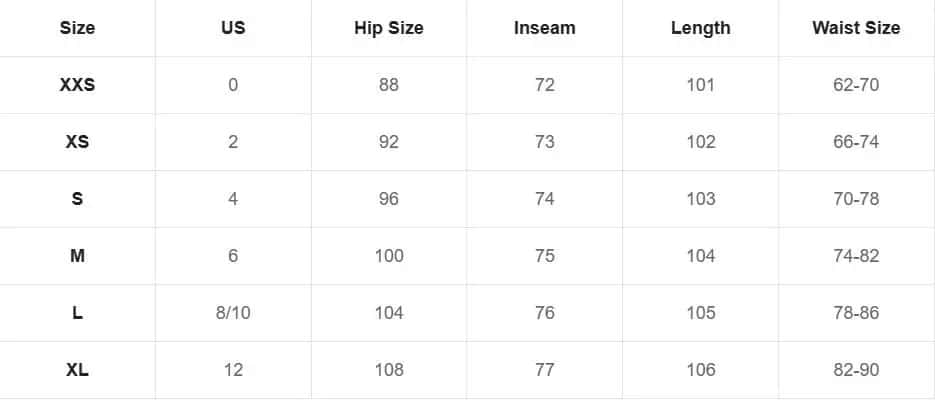935x402 pixels.
Task: Click the 8/10 US size cell
Action: click(x=233, y=313)
